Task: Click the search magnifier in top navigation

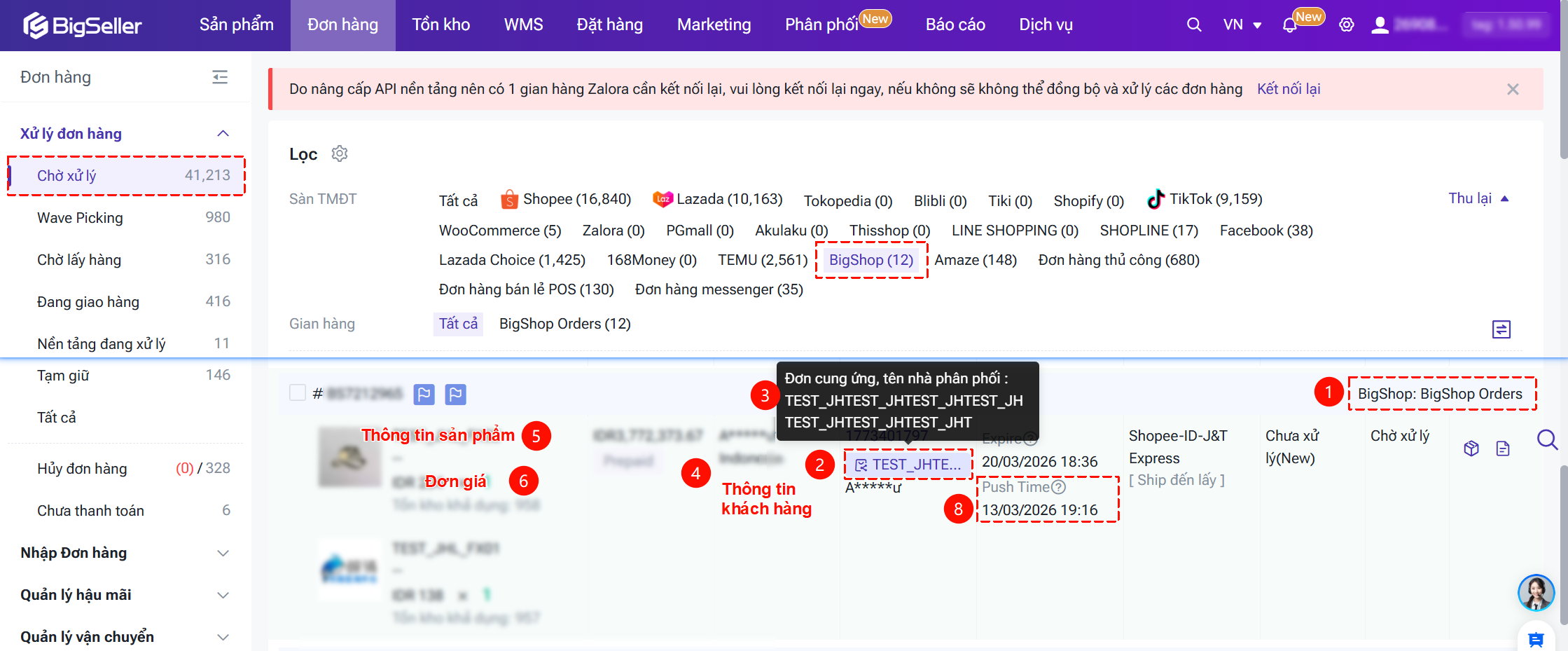Action: point(1194,25)
